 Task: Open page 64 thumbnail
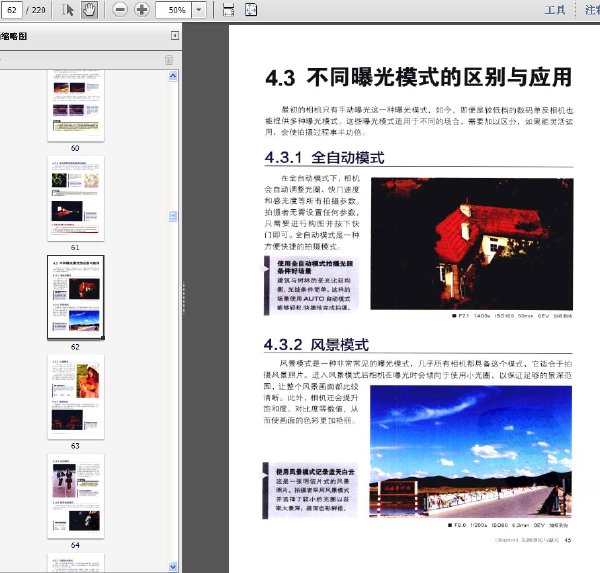tap(76, 496)
